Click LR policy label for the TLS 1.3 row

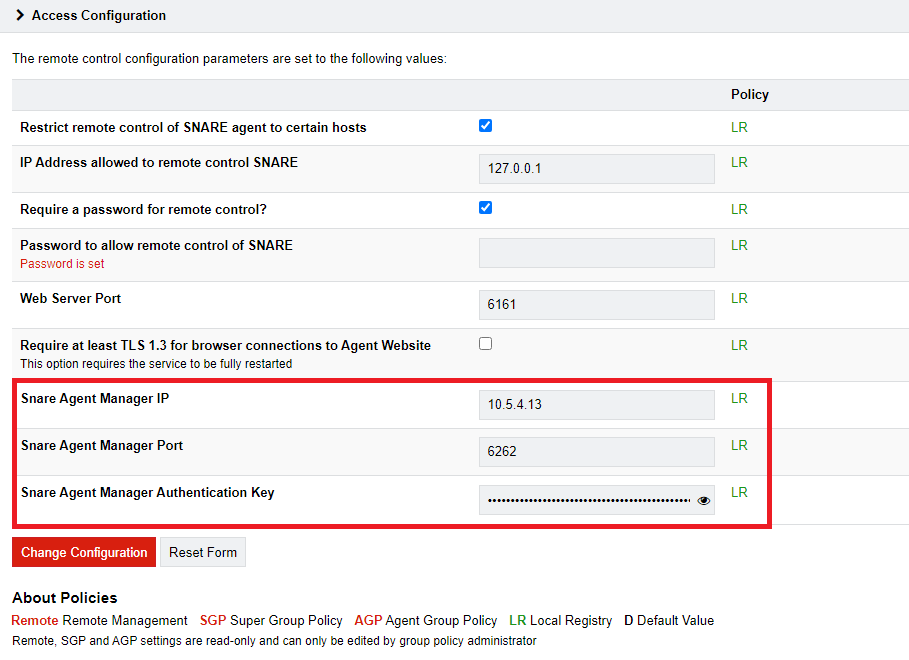[739, 345]
